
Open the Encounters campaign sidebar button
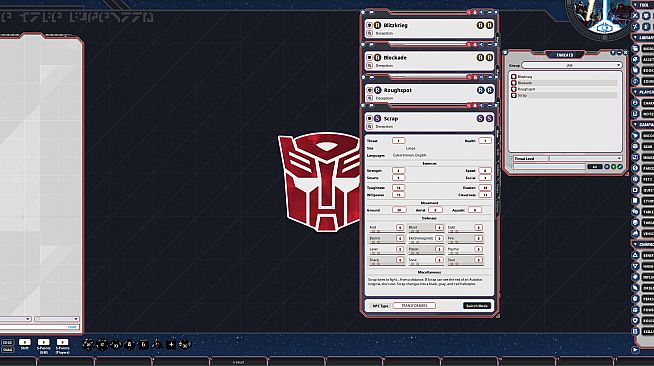pos(644,136)
